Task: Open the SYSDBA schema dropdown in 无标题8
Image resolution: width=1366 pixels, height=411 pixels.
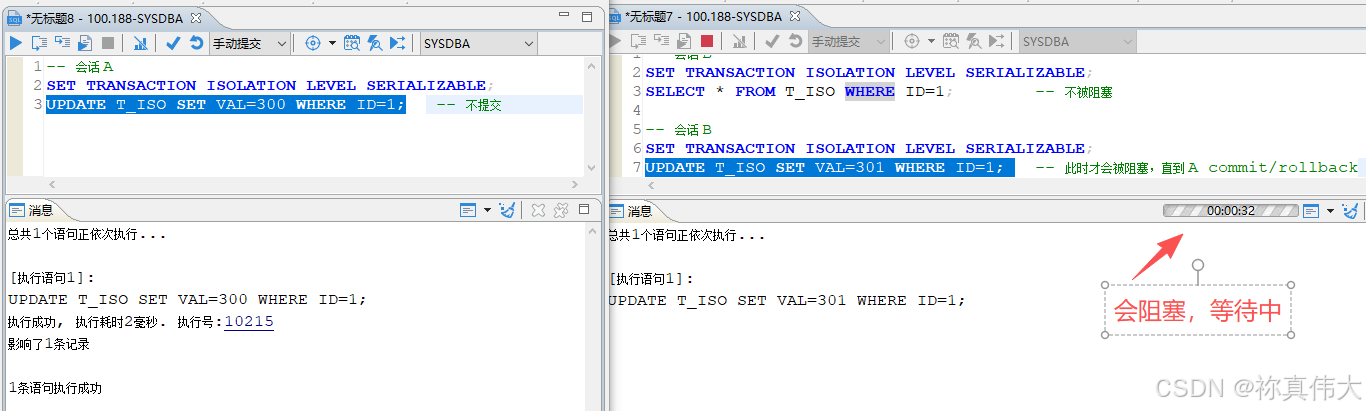Action: click(x=479, y=43)
